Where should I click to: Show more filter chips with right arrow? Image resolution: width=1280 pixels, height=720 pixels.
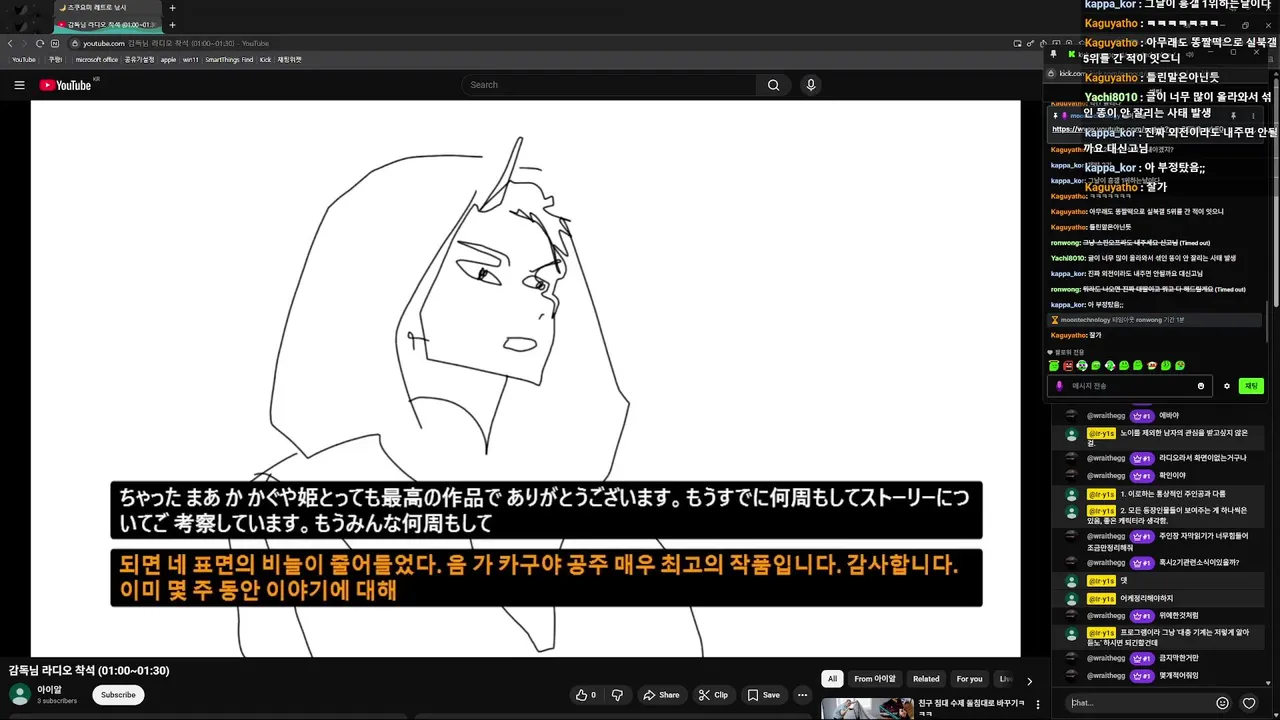click(1030, 681)
